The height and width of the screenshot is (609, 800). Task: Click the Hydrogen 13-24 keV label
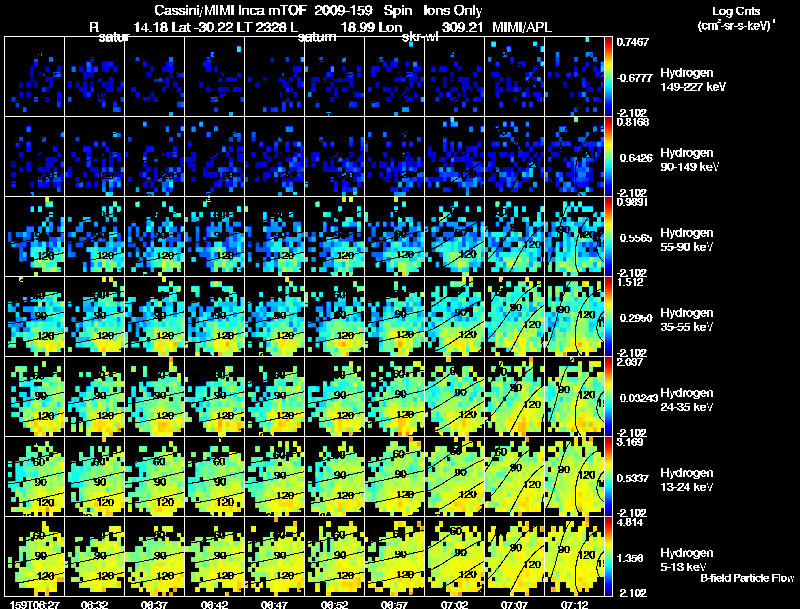pyautogui.click(x=687, y=479)
